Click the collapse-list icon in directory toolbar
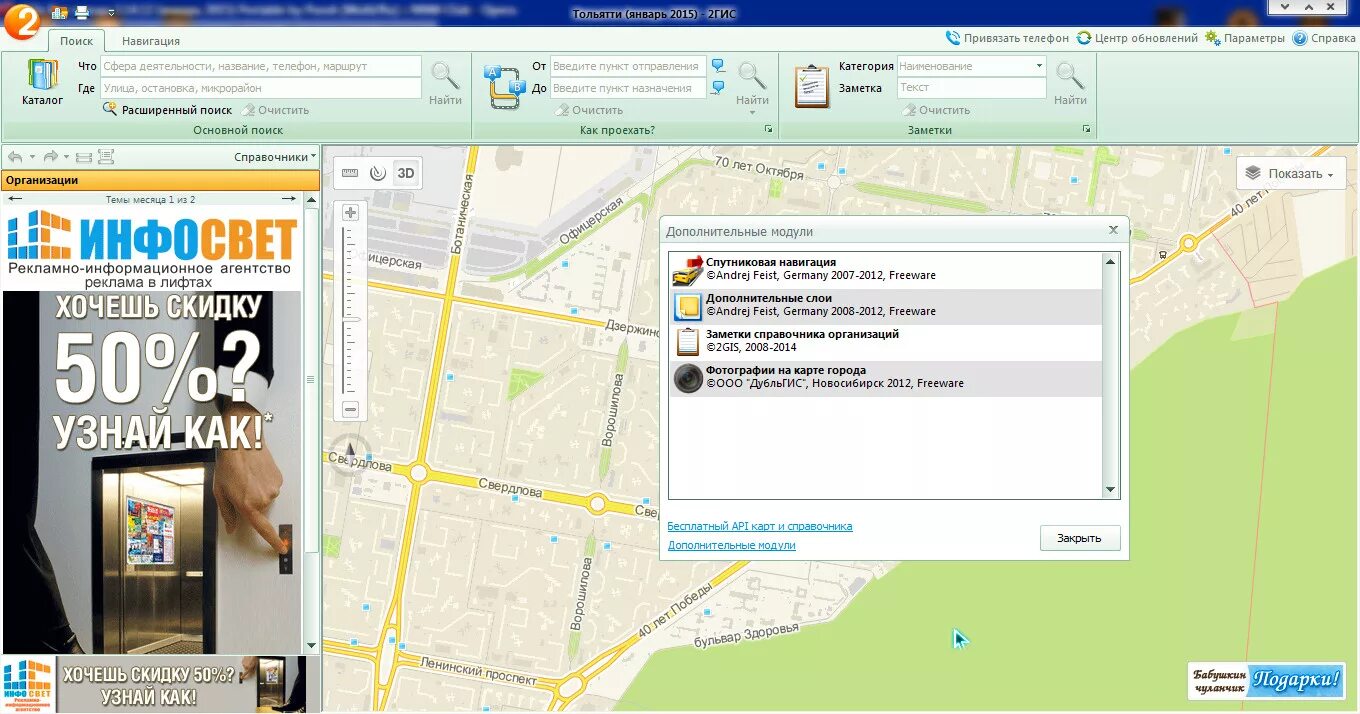Viewport: 1360px width, 714px height. [x=83, y=157]
